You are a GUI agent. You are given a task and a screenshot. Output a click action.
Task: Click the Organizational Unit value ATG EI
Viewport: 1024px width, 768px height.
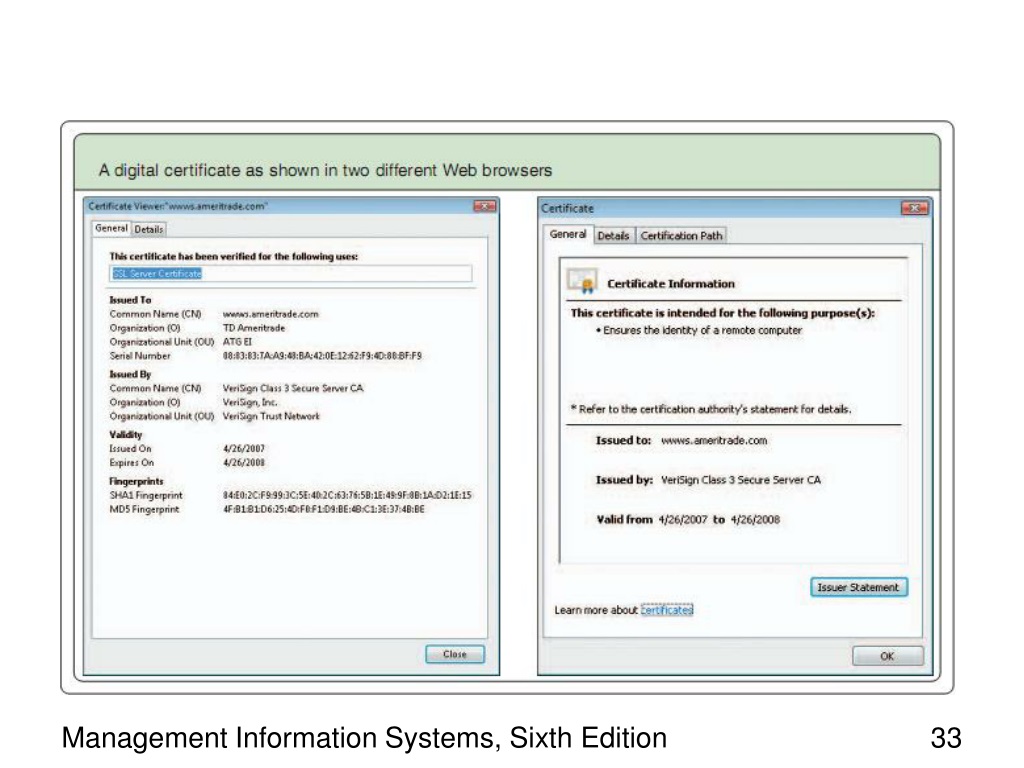coord(237,342)
